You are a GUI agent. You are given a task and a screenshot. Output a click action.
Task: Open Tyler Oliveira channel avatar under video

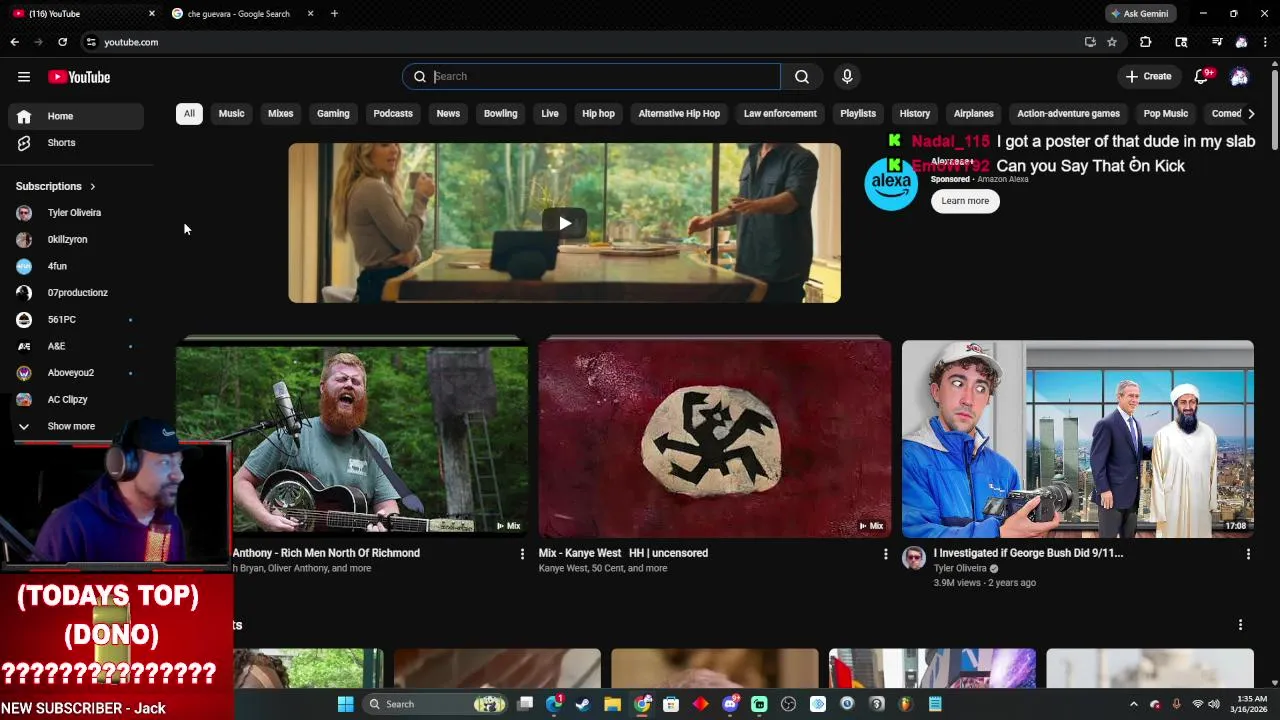914,558
